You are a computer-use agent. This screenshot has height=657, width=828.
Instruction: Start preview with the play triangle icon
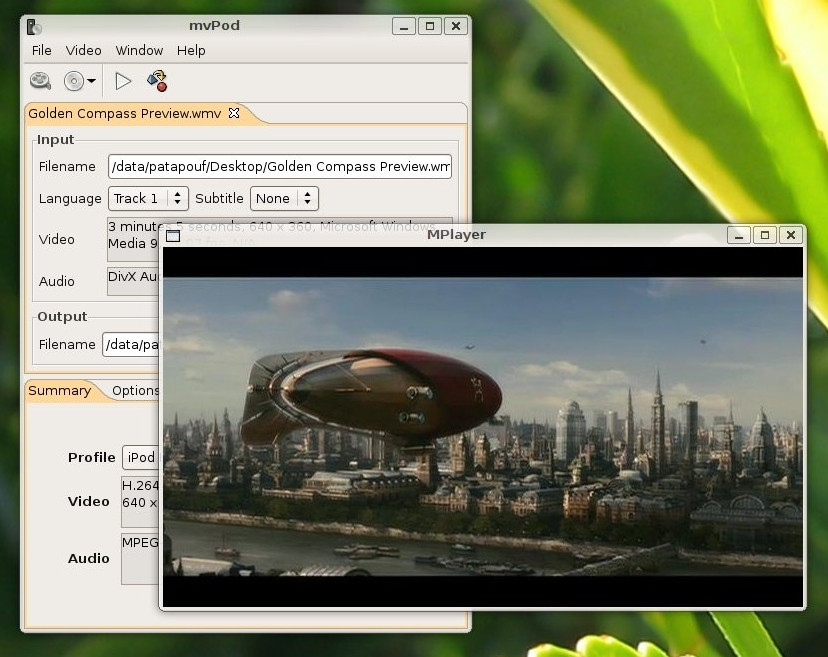click(x=123, y=81)
